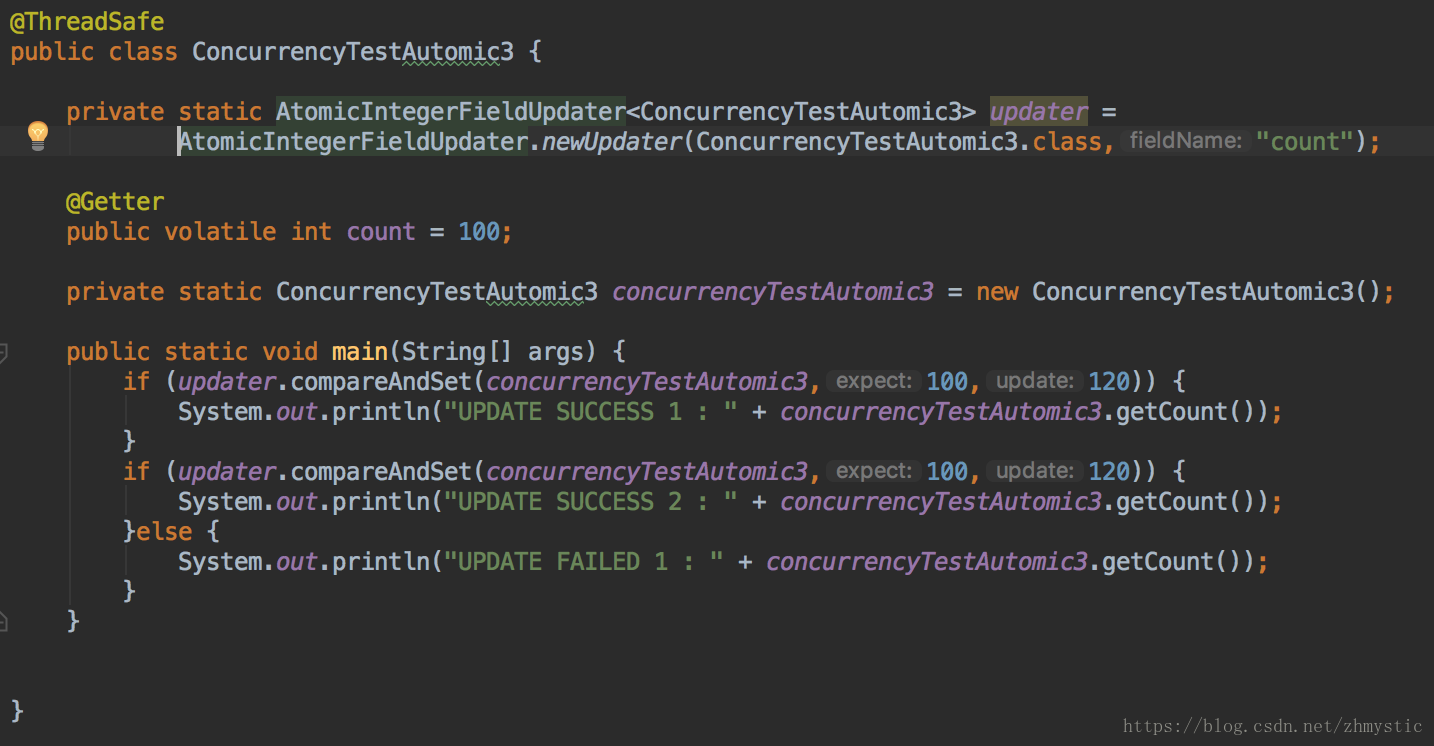Click the int type keyword
The width and height of the screenshot is (1434, 746).
(311, 231)
